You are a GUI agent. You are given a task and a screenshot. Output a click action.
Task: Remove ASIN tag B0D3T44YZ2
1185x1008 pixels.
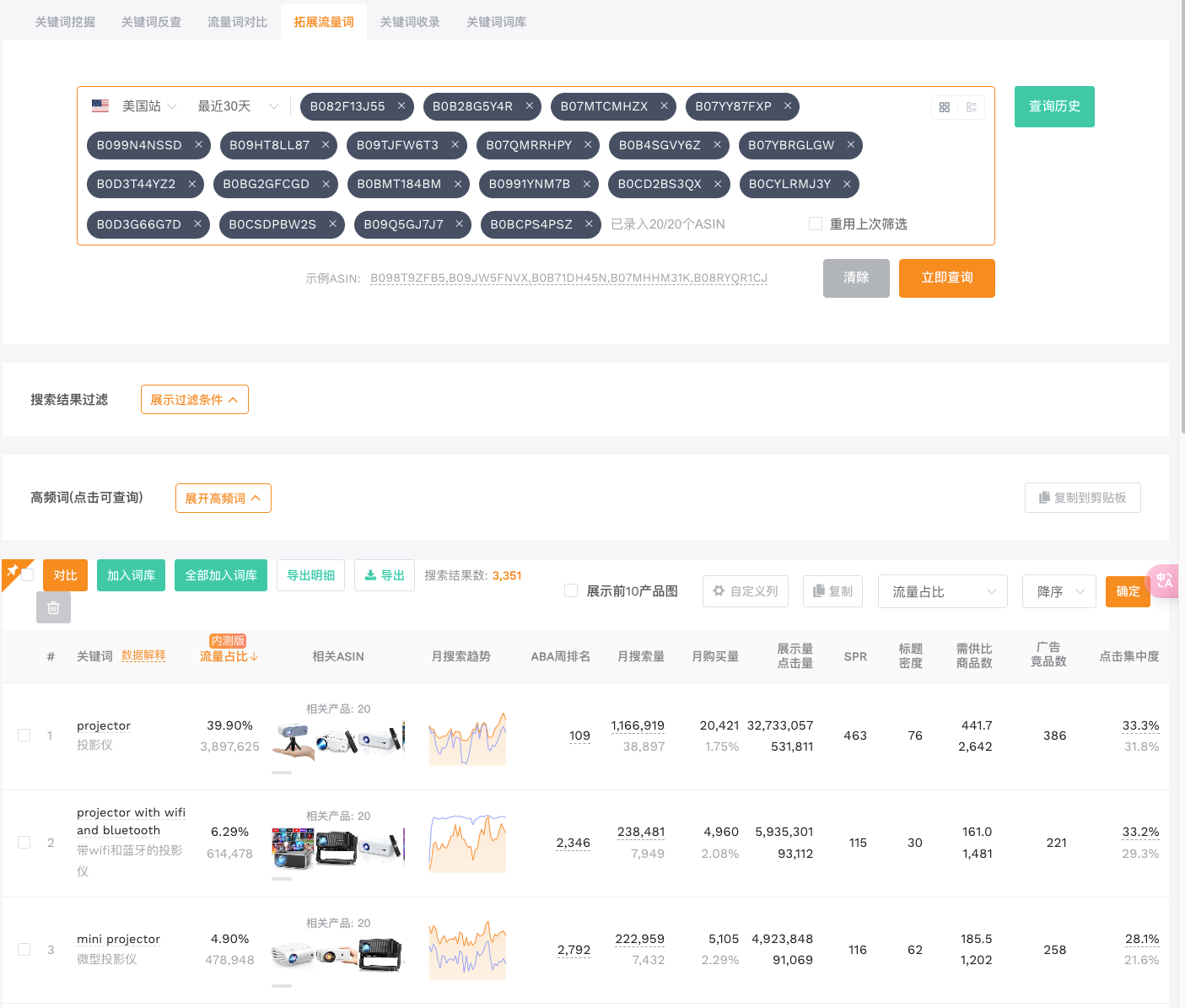pos(191,184)
